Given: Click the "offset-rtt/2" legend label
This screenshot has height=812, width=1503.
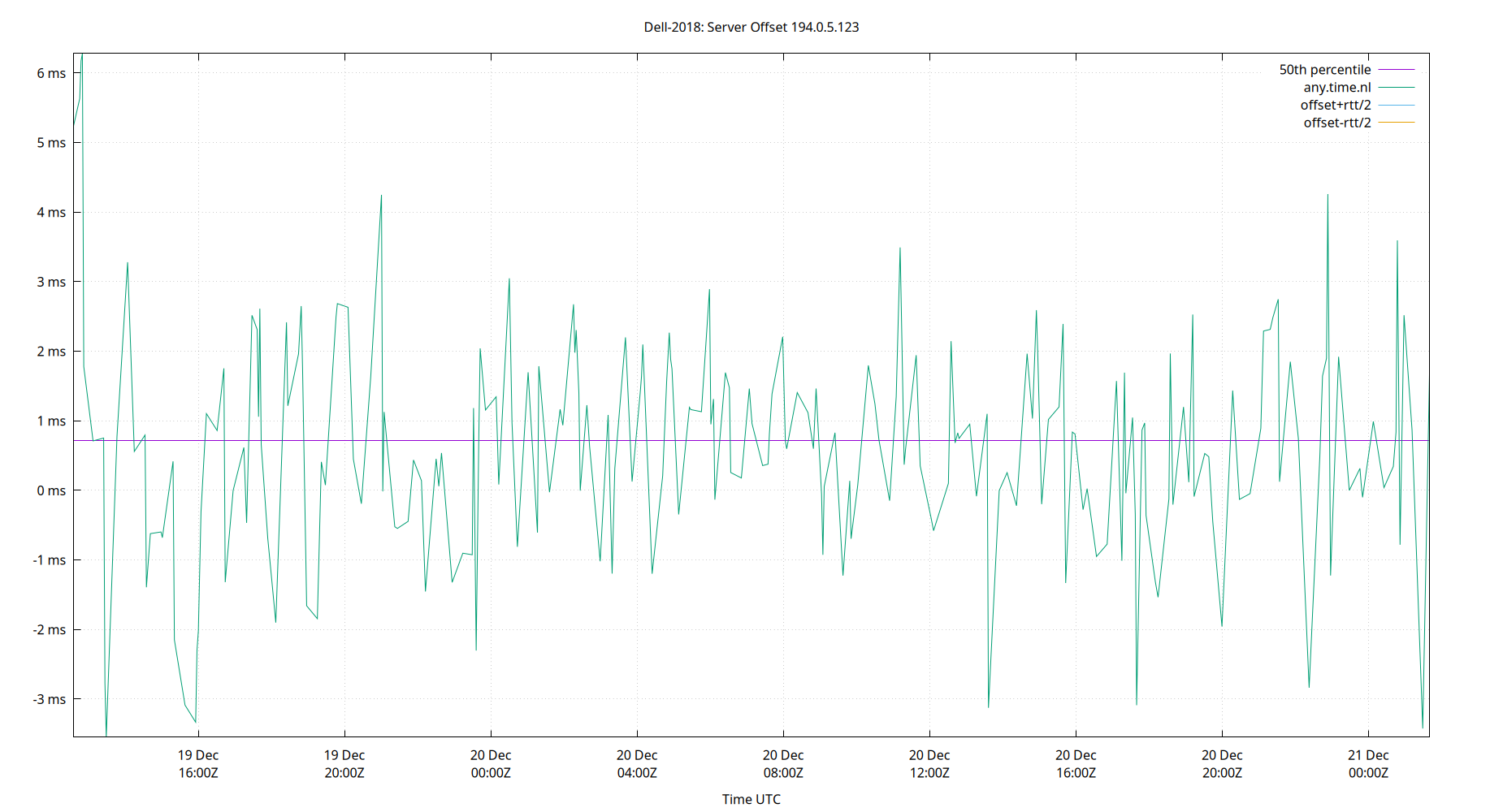Looking at the screenshot, I should 1336,122.
